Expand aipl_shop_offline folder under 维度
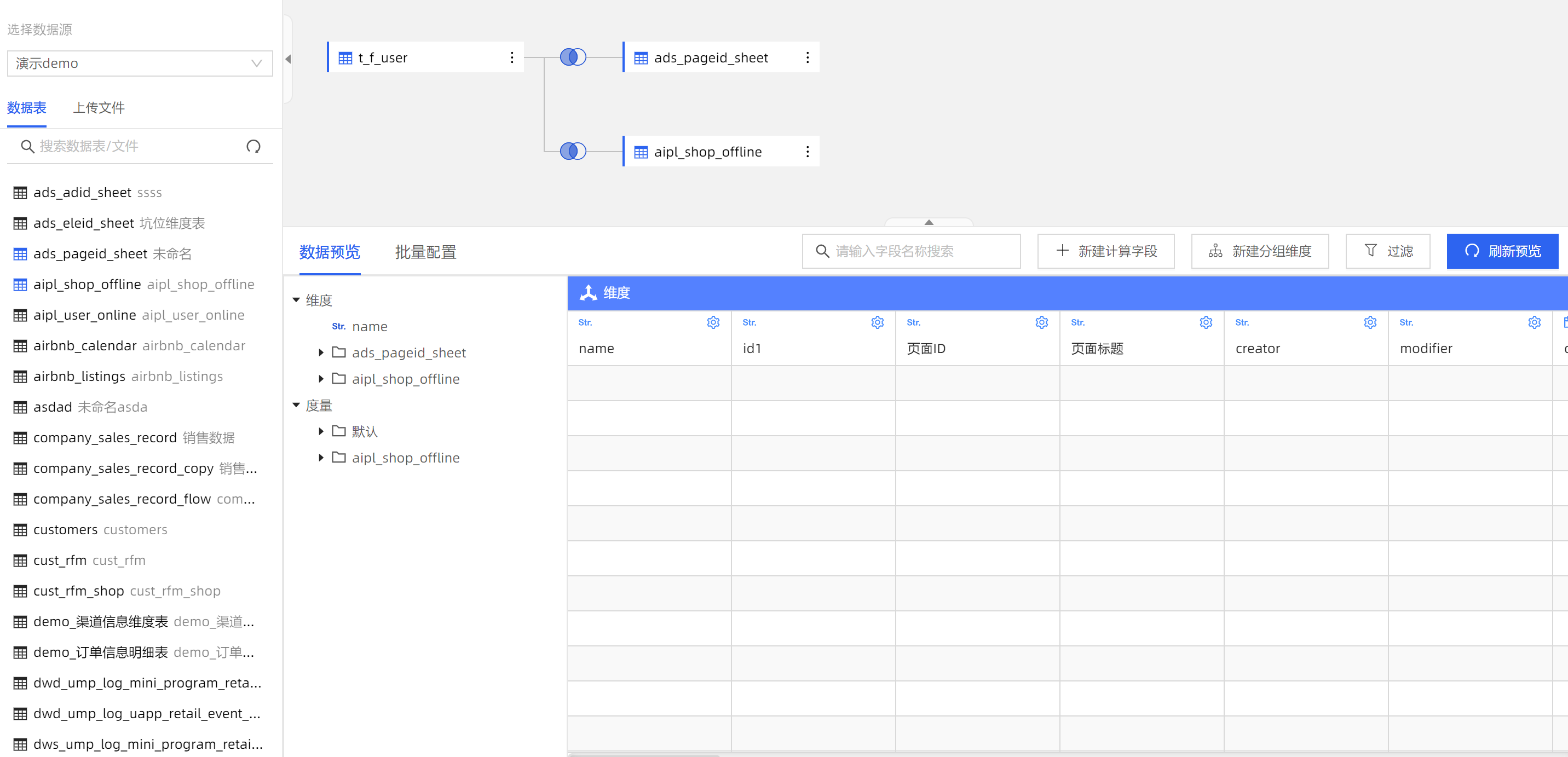 click(x=321, y=379)
